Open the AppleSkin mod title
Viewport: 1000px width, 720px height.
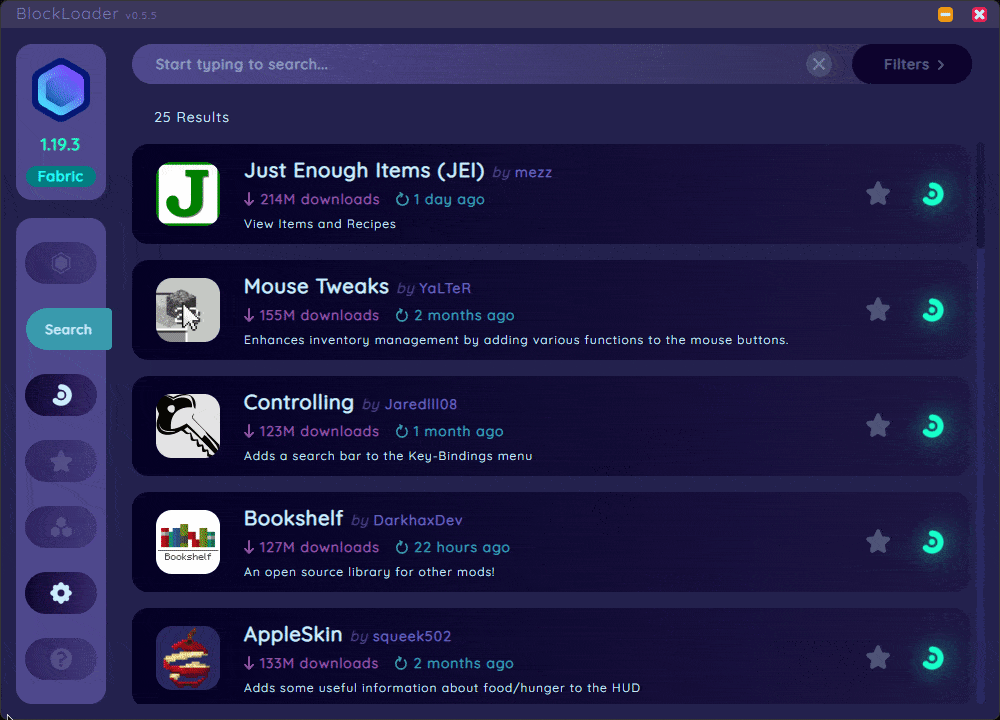[x=293, y=635]
